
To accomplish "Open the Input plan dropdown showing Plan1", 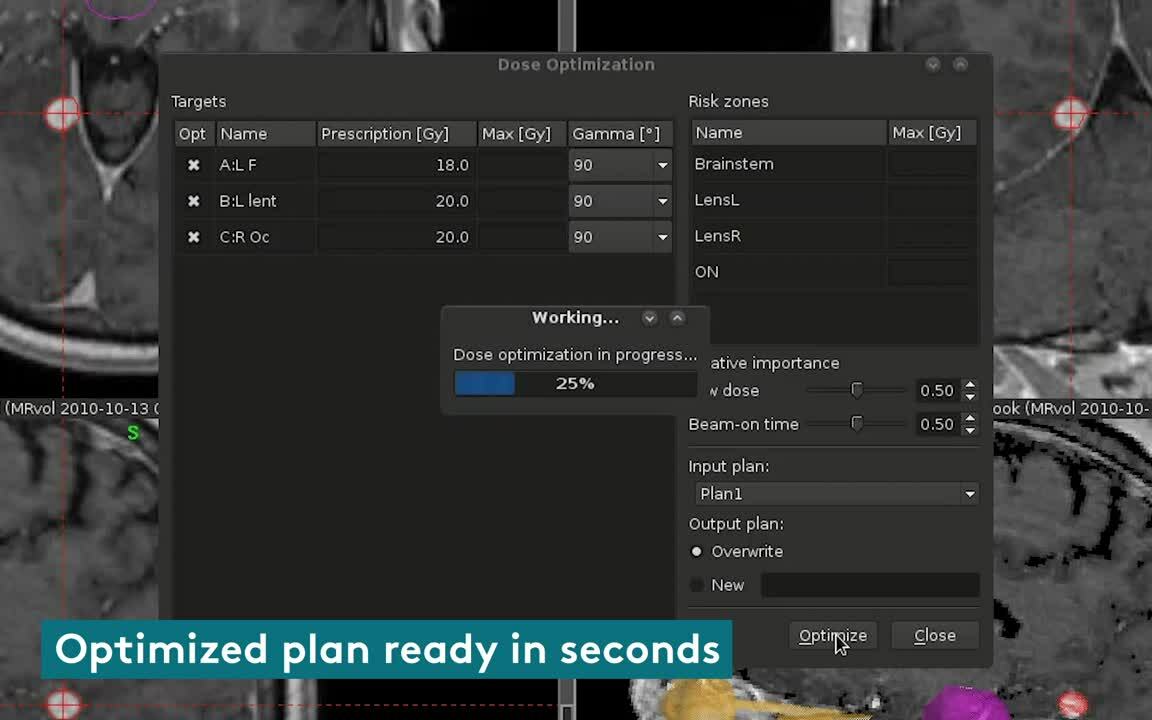I will (836, 494).
